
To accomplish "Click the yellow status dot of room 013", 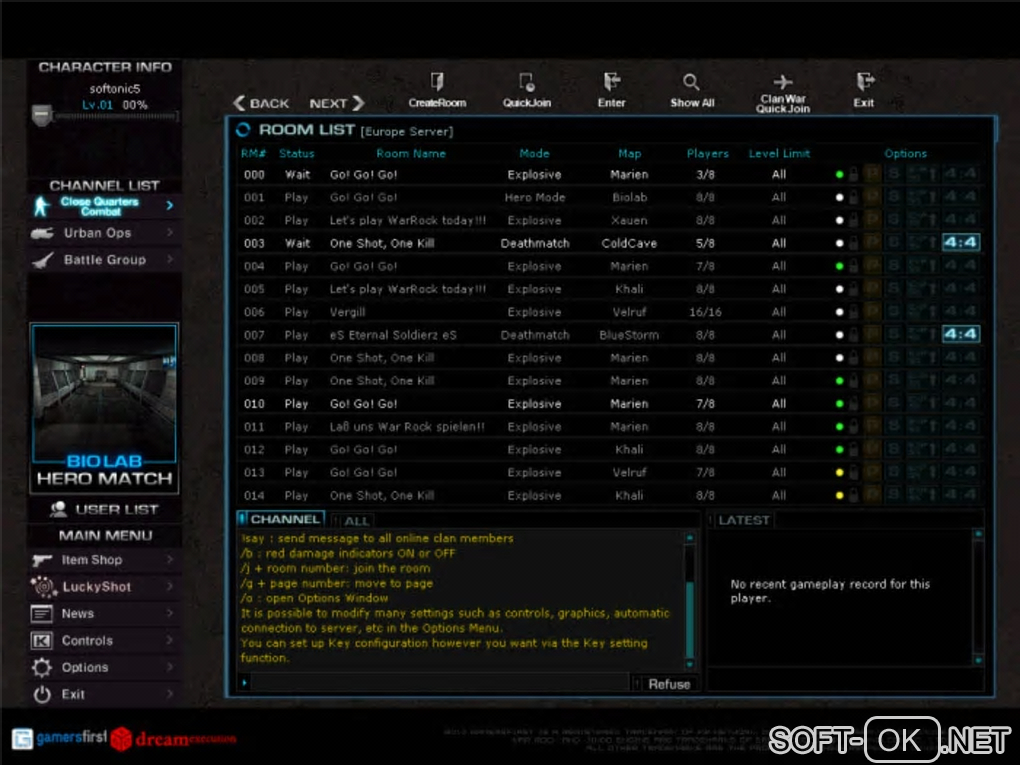I will 839,473.
